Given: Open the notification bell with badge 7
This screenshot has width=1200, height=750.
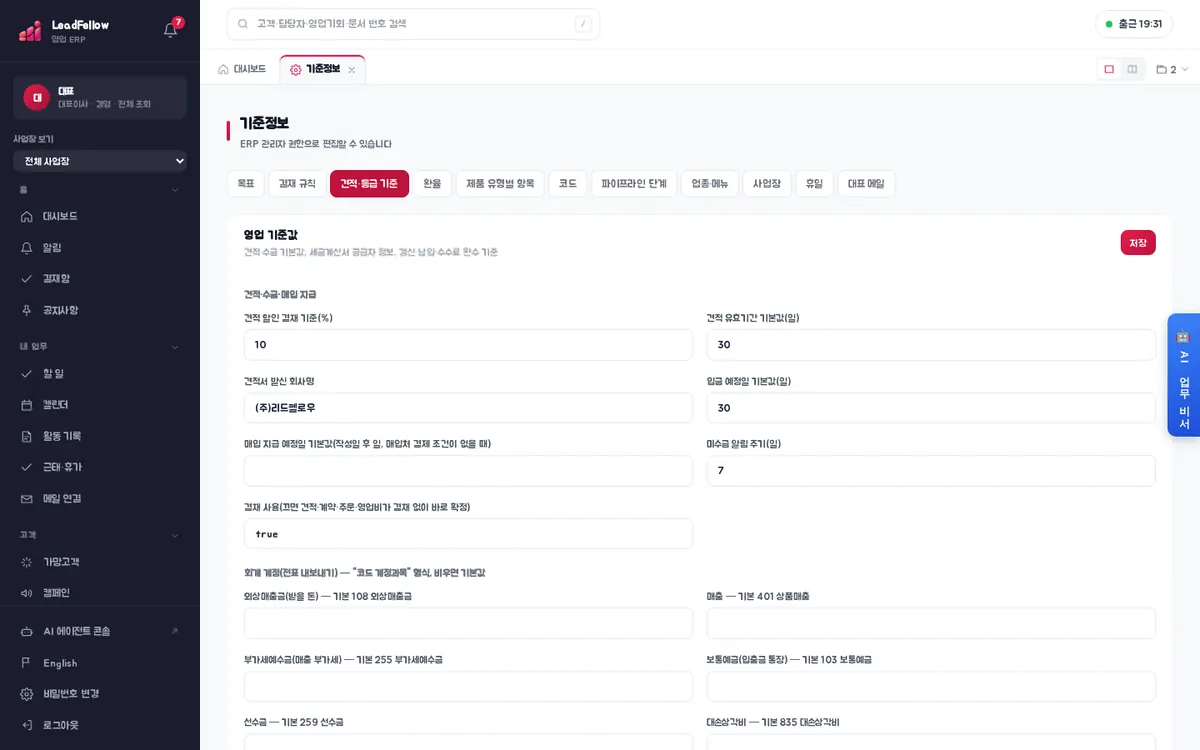Looking at the screenshot, I should click(170, 30).
